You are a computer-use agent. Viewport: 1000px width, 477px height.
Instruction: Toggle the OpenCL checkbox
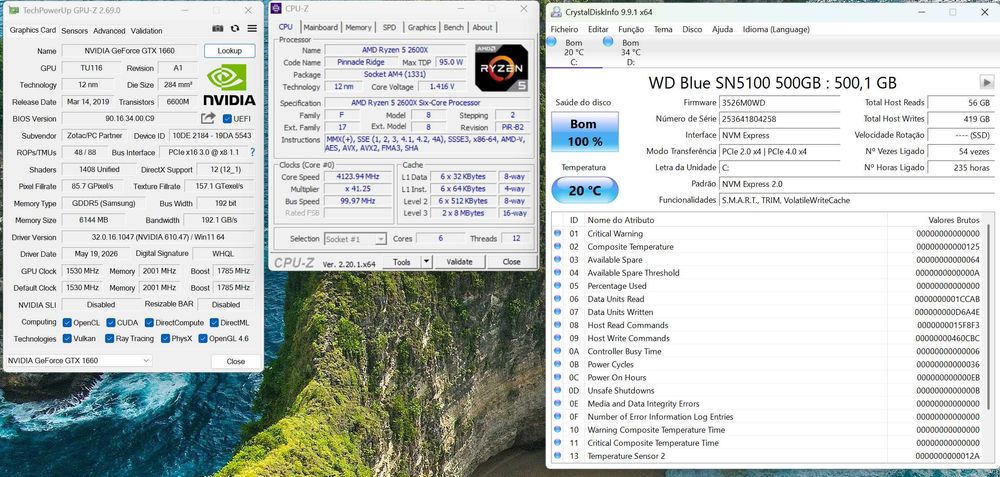pos(68,323)
